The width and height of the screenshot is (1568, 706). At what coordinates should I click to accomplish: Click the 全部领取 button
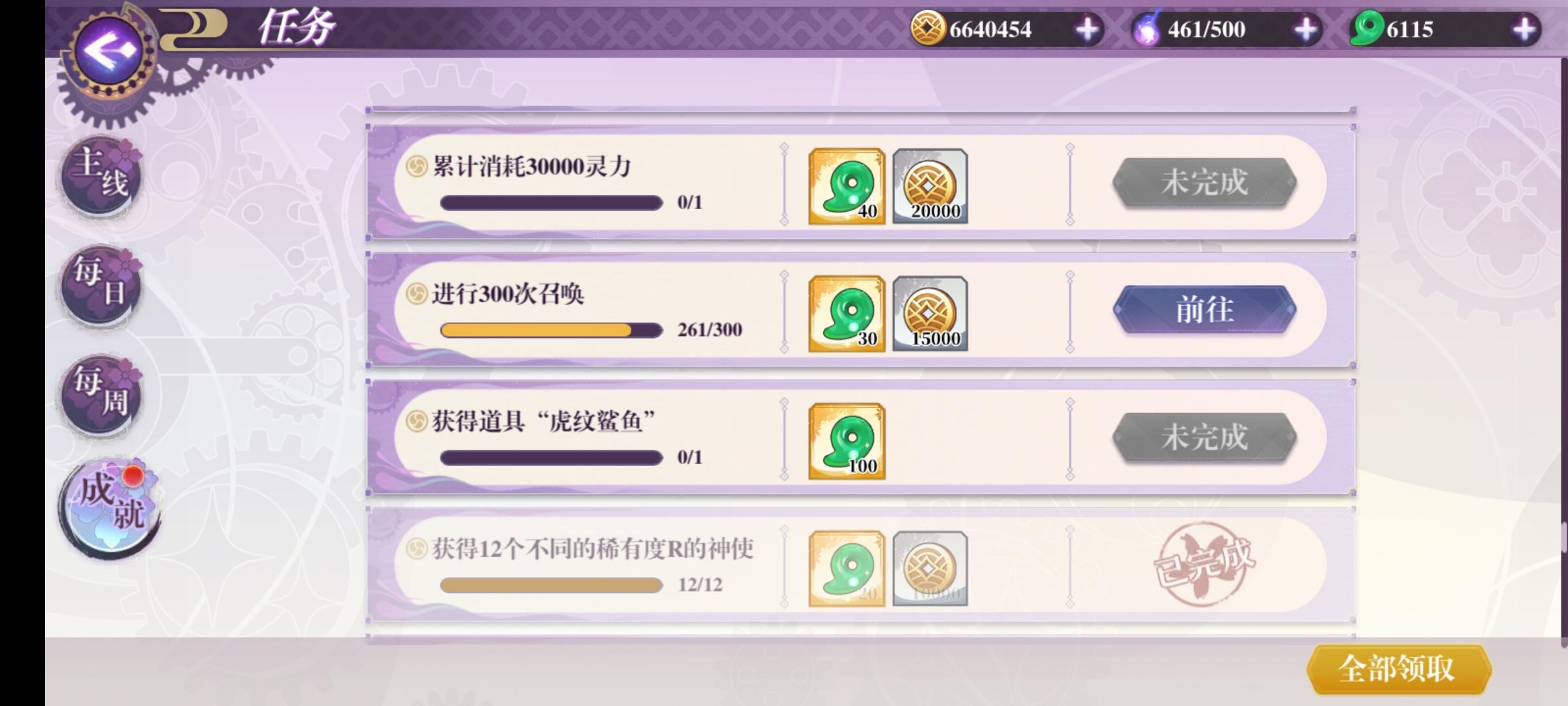(x=1398, y=669)
